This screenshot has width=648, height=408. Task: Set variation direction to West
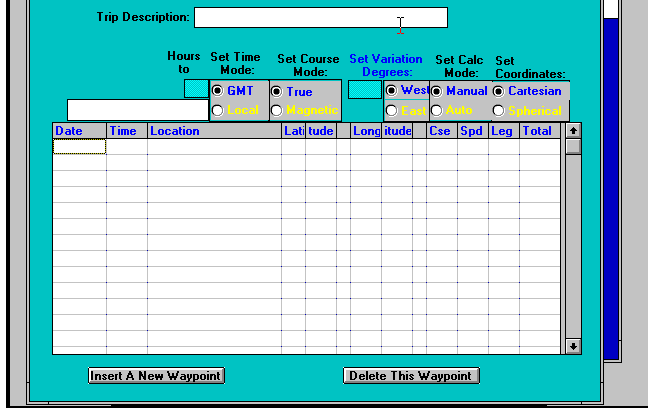click(392, 90)
